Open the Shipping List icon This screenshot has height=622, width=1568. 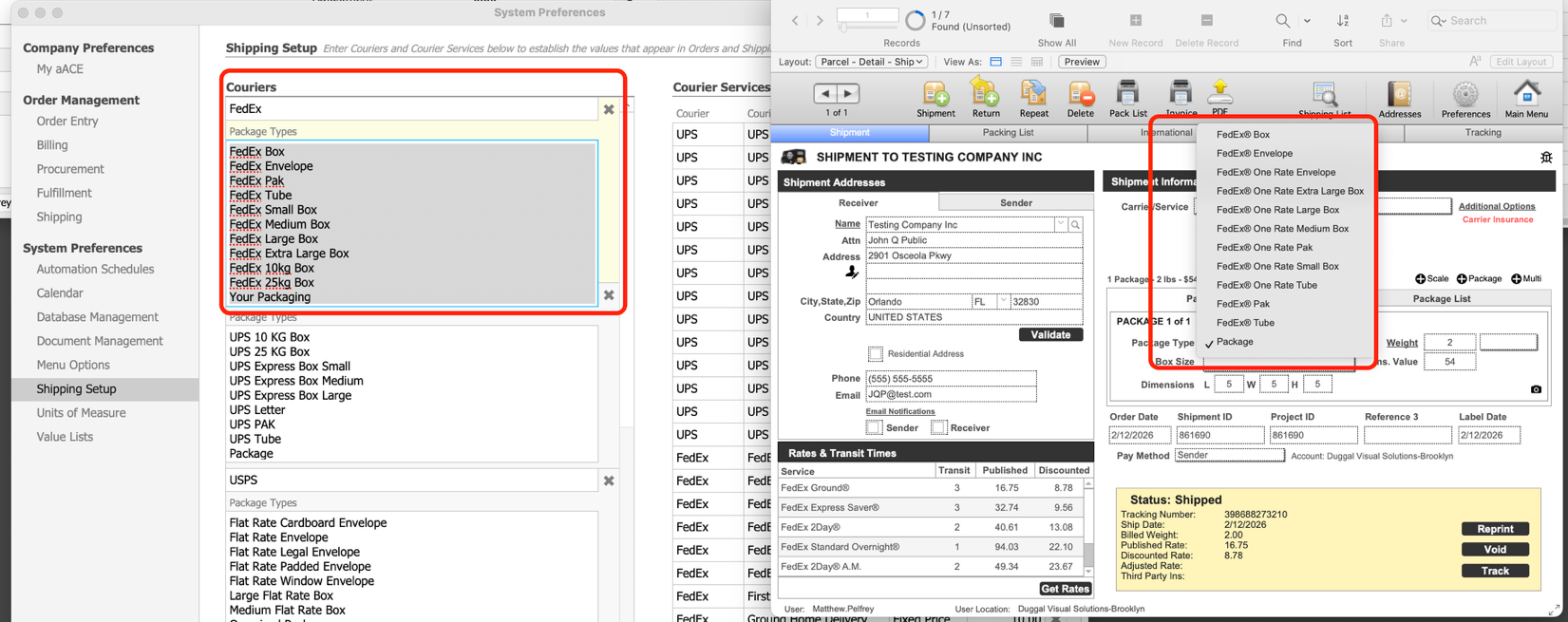point(1324,94)
